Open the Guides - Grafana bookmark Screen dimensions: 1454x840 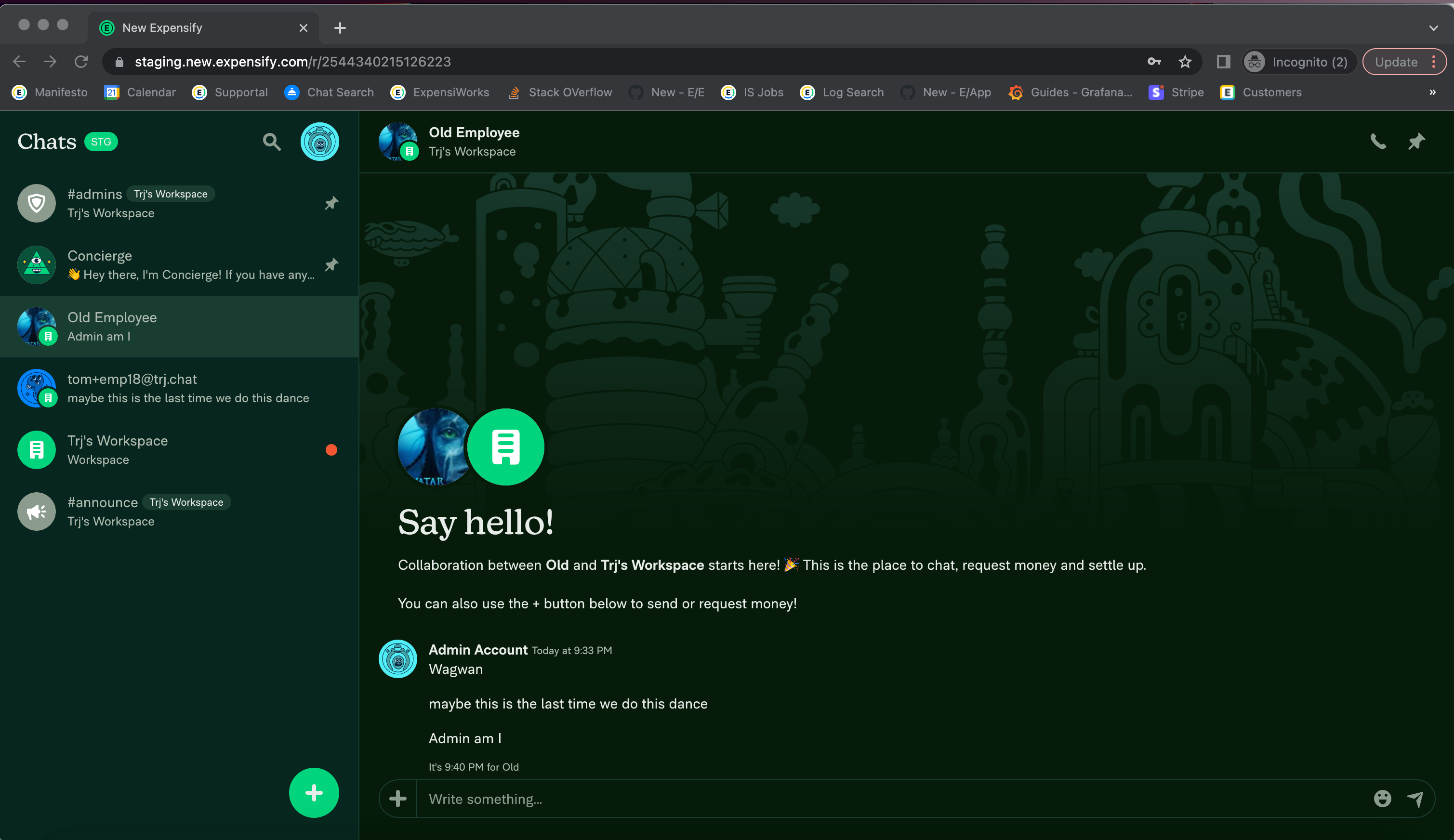tap(1071, 92)
